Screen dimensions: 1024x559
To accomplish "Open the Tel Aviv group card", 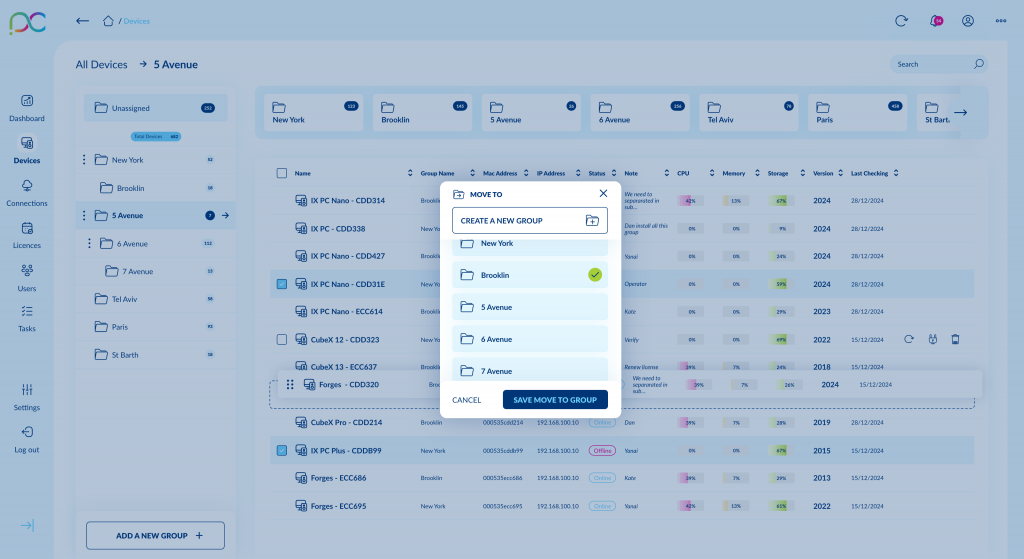I will 748,112.
